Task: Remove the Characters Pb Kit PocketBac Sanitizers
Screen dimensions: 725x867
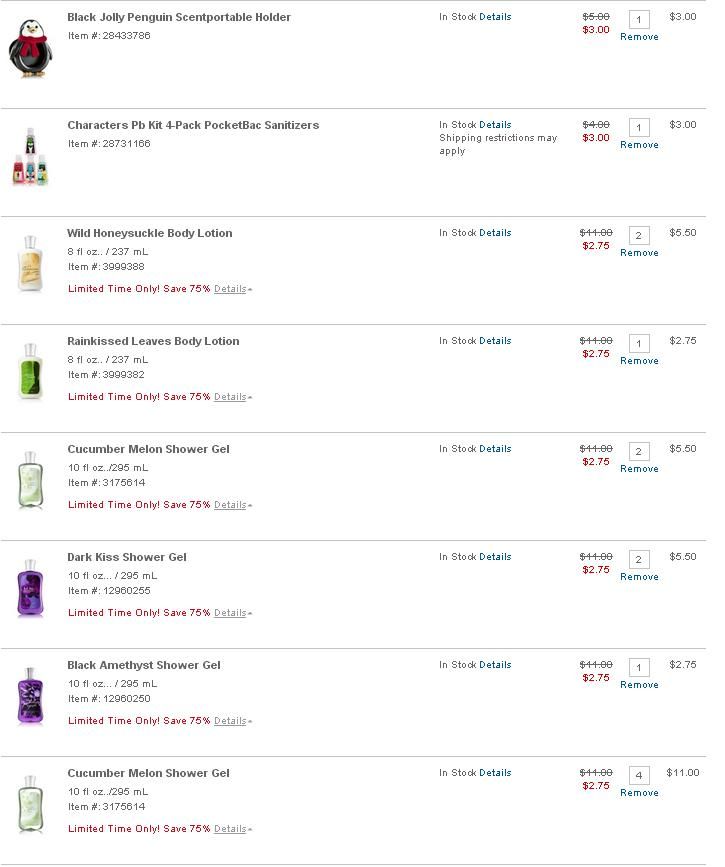Action: coord(639,144)
